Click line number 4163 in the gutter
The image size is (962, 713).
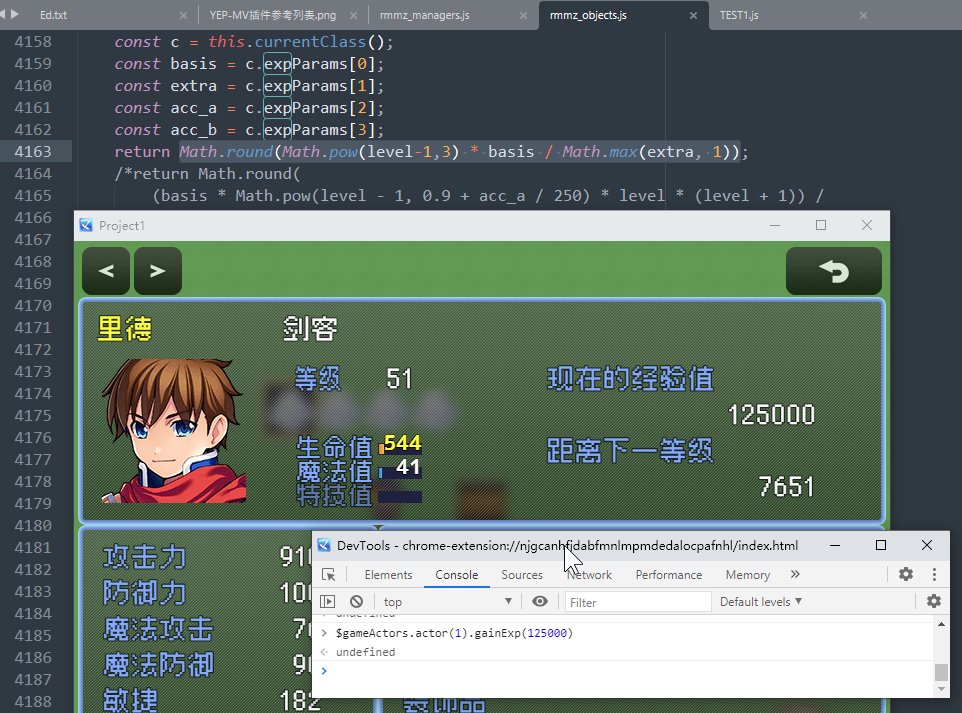coord(33,152)
